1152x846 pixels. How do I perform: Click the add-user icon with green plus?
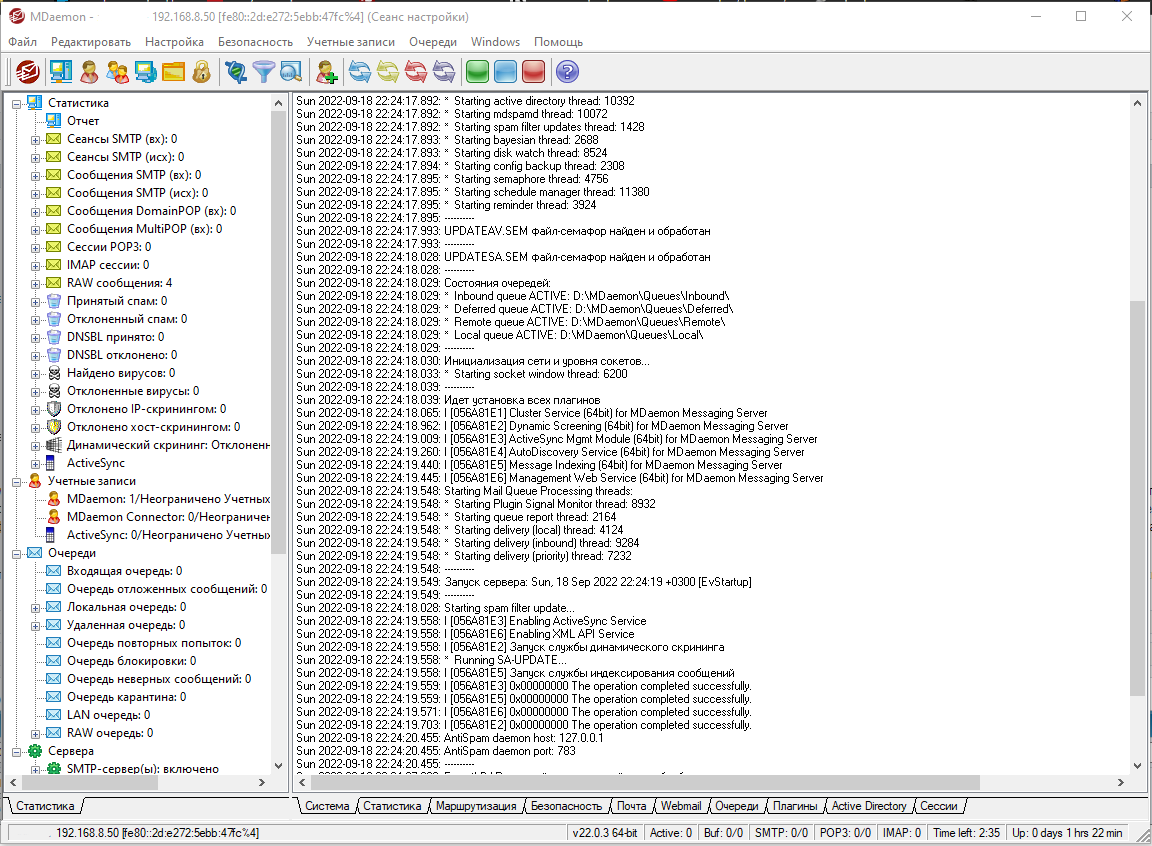[x=326, y=72]
